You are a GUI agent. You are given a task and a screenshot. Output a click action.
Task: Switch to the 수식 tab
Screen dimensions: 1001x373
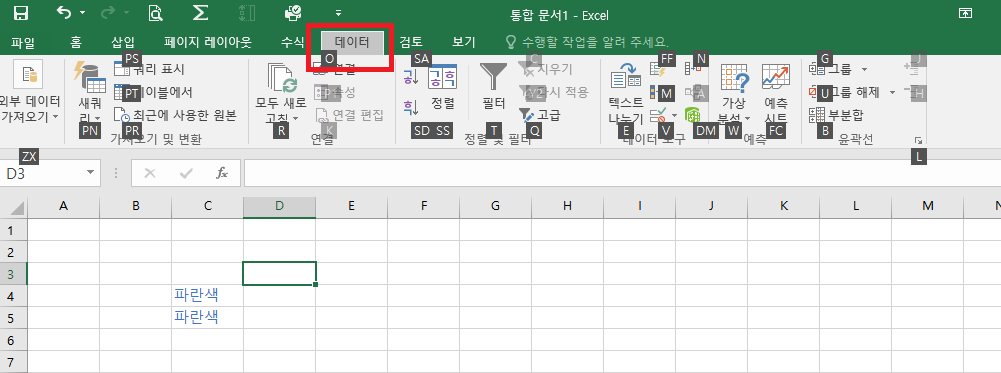292,43
